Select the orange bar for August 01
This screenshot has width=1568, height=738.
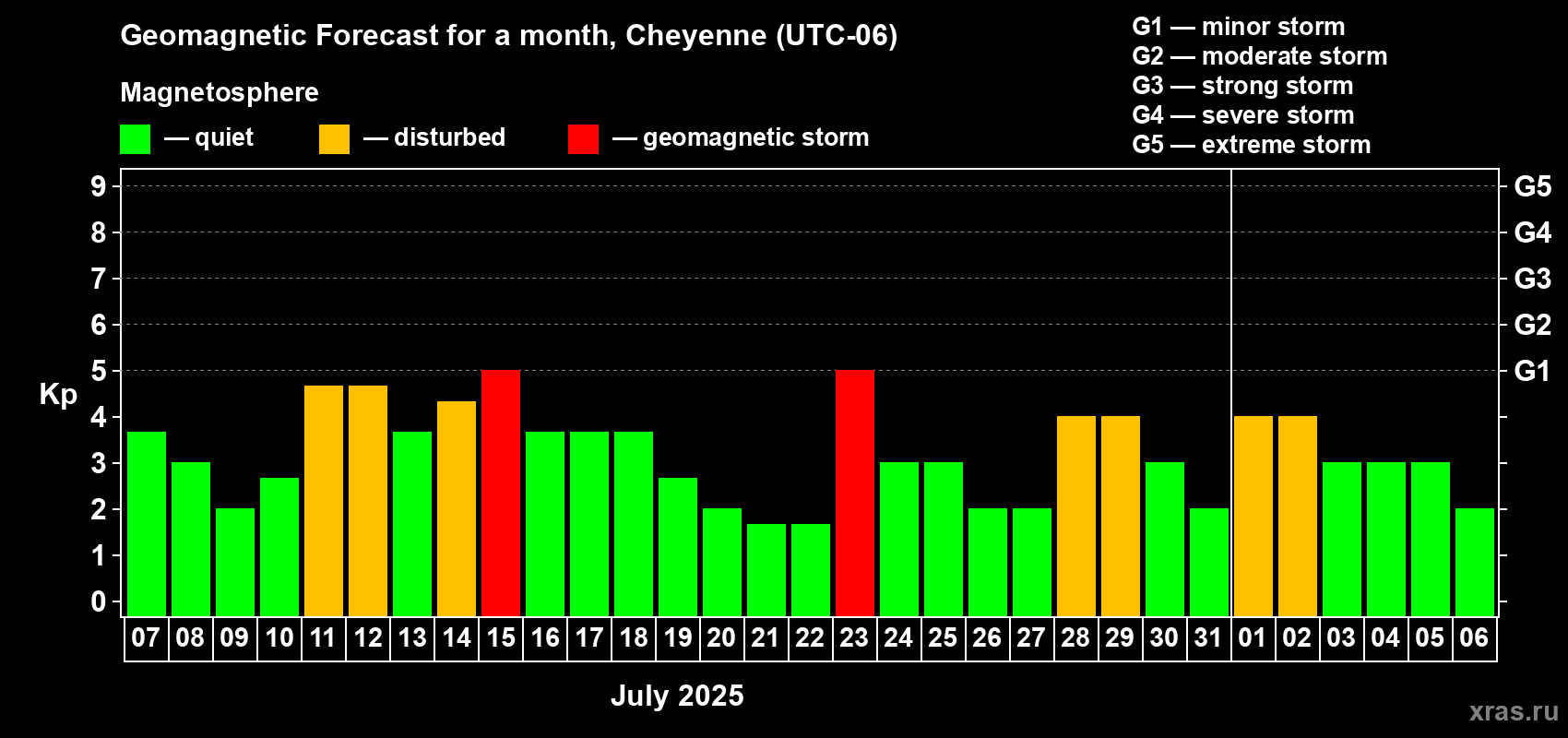click(x=1253, y=516)
